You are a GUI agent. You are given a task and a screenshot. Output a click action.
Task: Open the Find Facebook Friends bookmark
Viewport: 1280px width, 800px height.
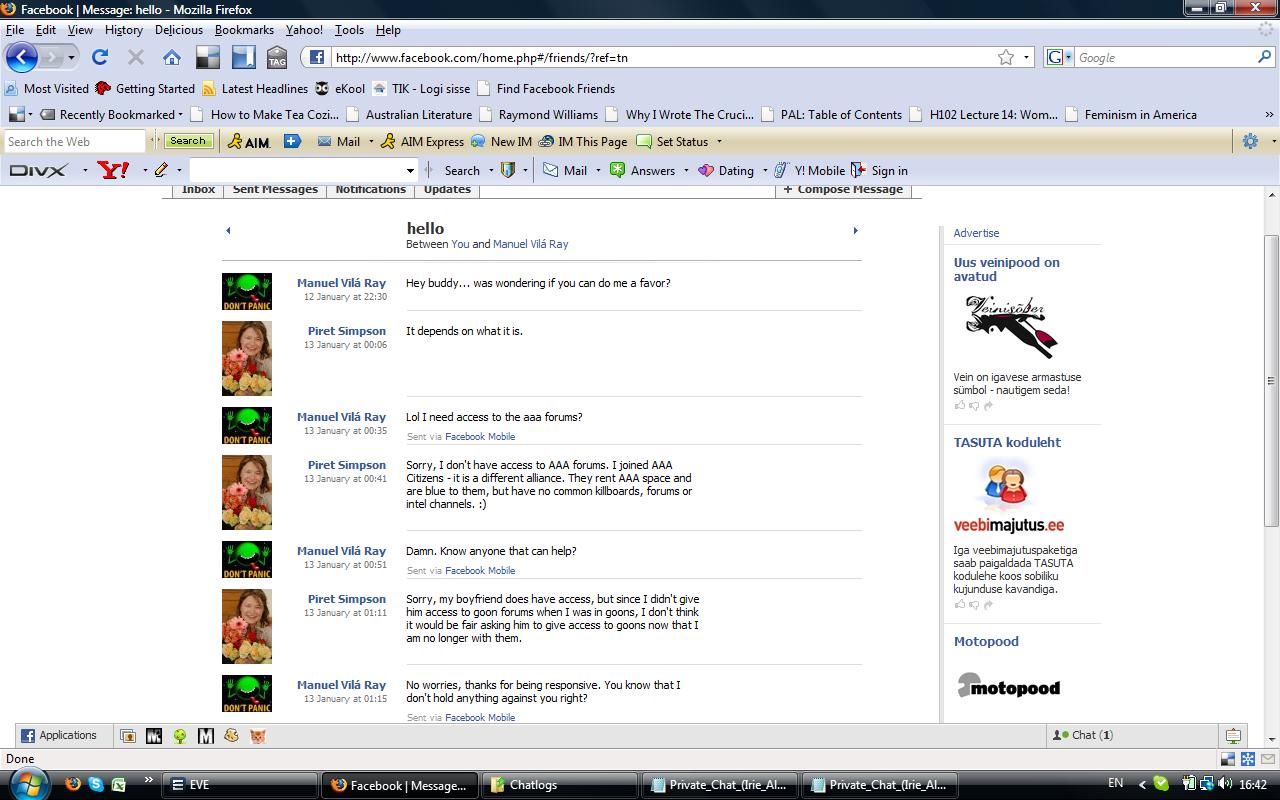(546, 89)
